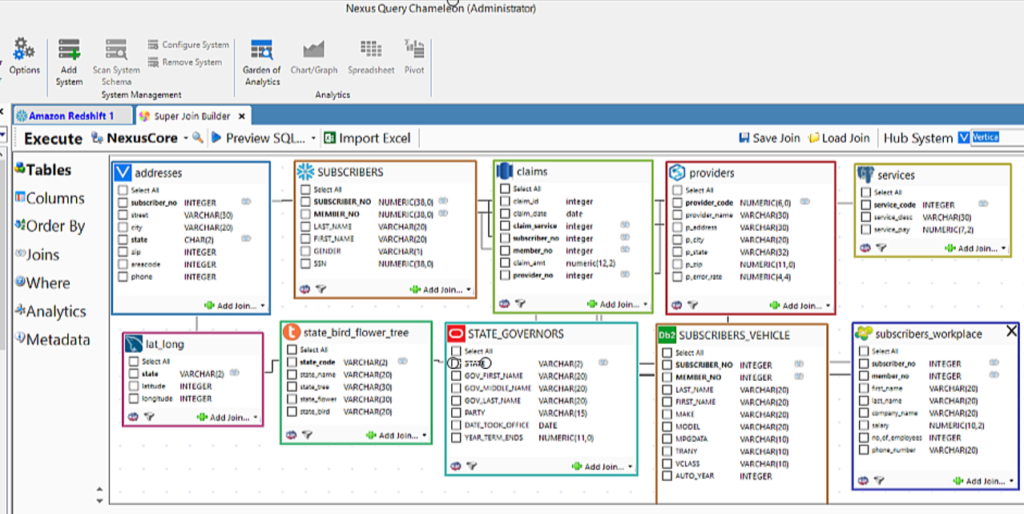The width and height of the screenshot is (1024, 514).
Task: Expand the NexusCore system dropdown
Action: 185,138
